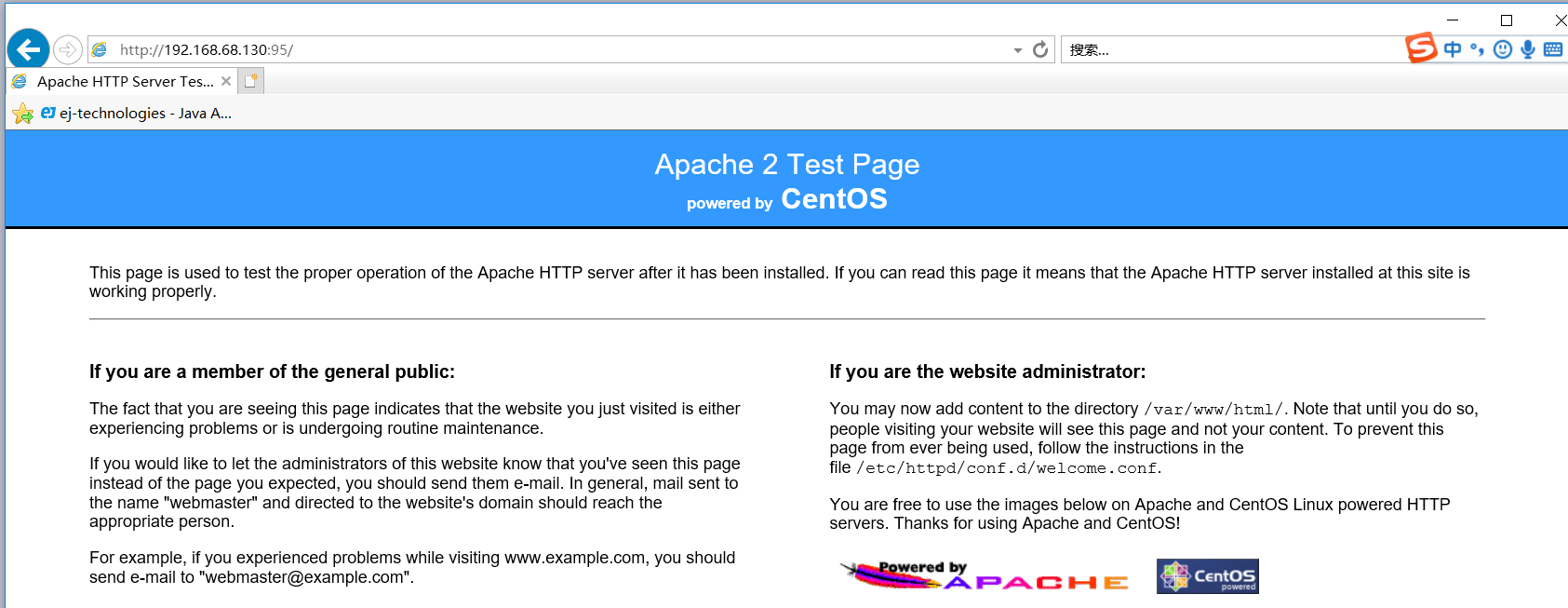The height and width of the screenshot is (608, 1568).
Task: Click the /etc/httpd/conf.d/welcome.conf path text
Action: pyautogui.click(x=1007, y=468)
